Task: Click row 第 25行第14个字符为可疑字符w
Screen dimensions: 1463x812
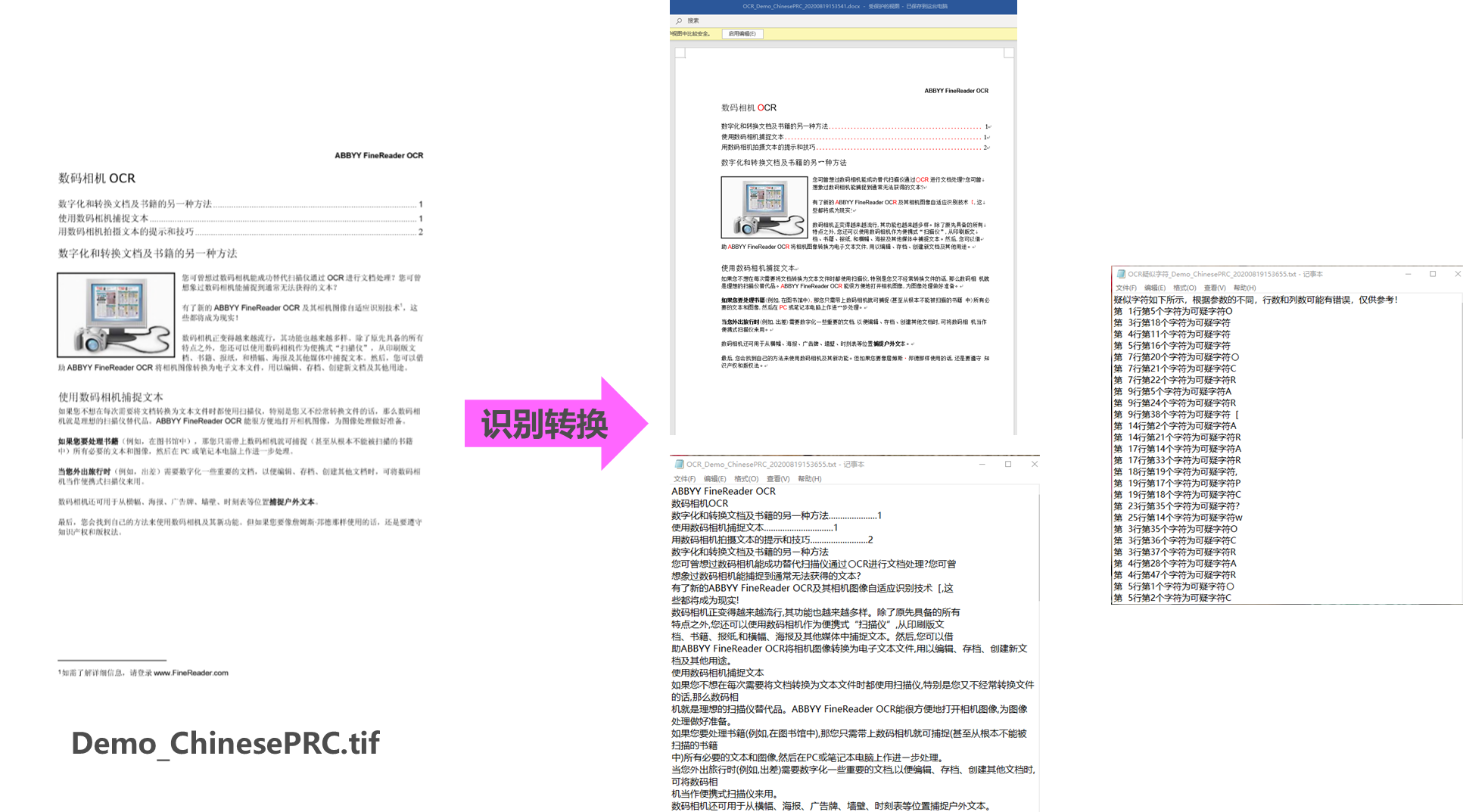Action: point(1178,518)
